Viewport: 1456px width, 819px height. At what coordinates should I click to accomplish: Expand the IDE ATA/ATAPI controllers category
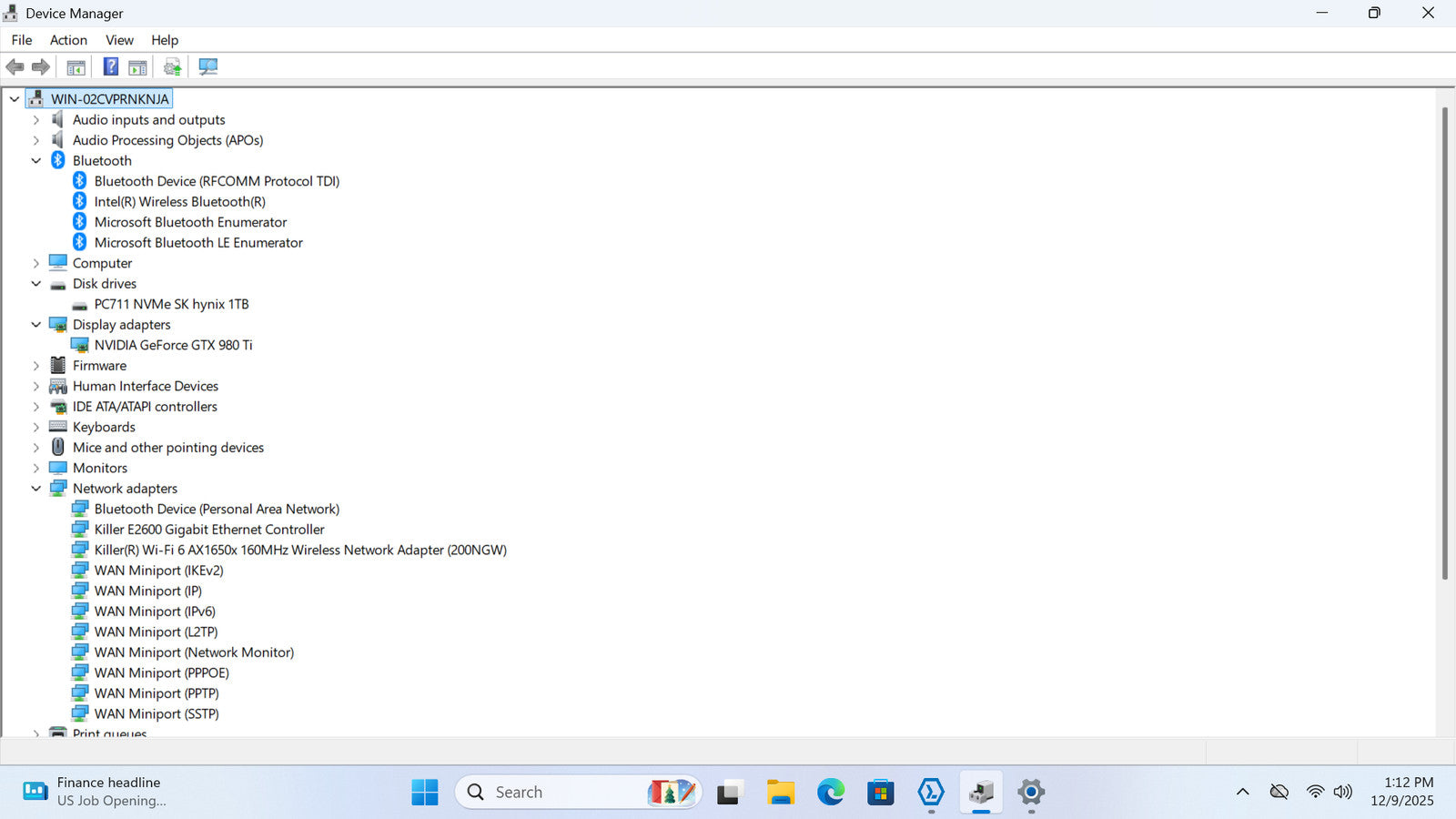point(36,407)
